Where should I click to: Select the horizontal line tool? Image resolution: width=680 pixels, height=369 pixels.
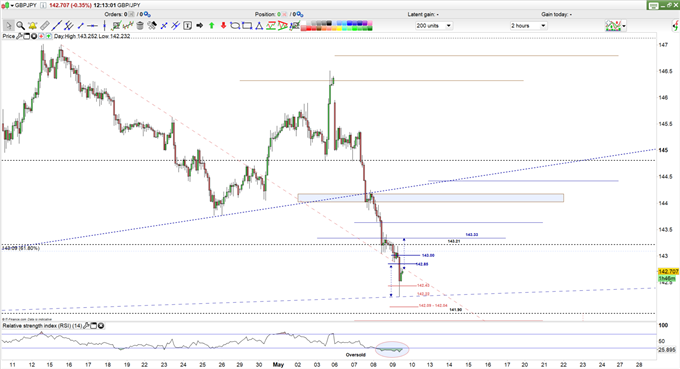[x=92, y=26]
